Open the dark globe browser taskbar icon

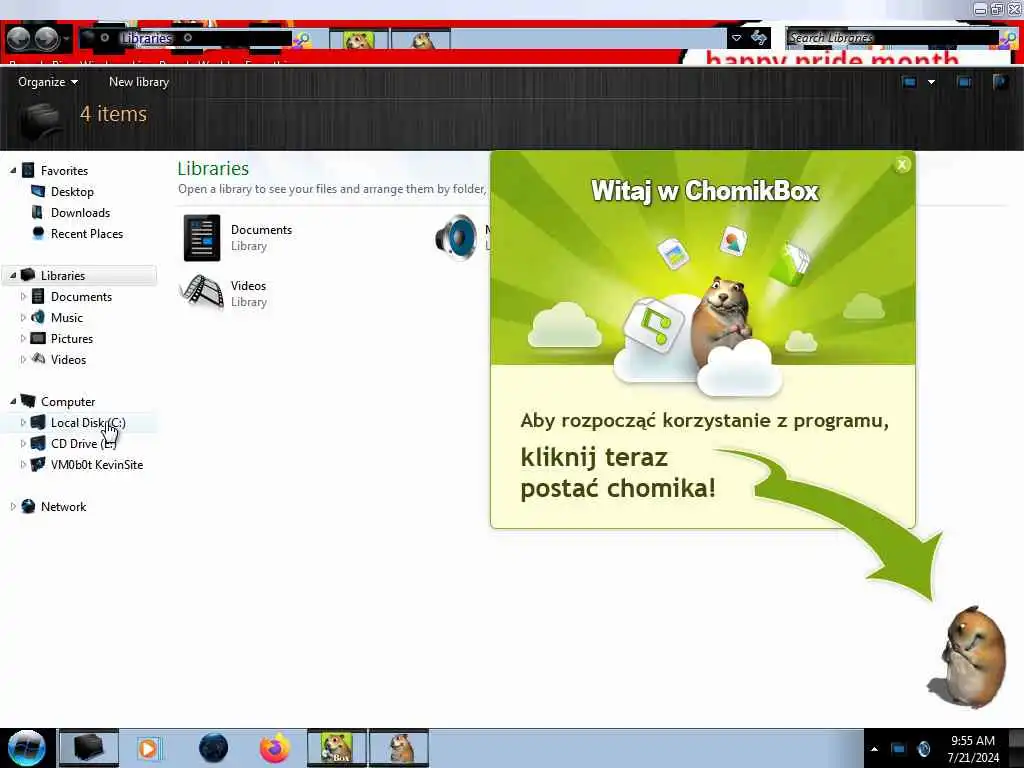point(213,748)
